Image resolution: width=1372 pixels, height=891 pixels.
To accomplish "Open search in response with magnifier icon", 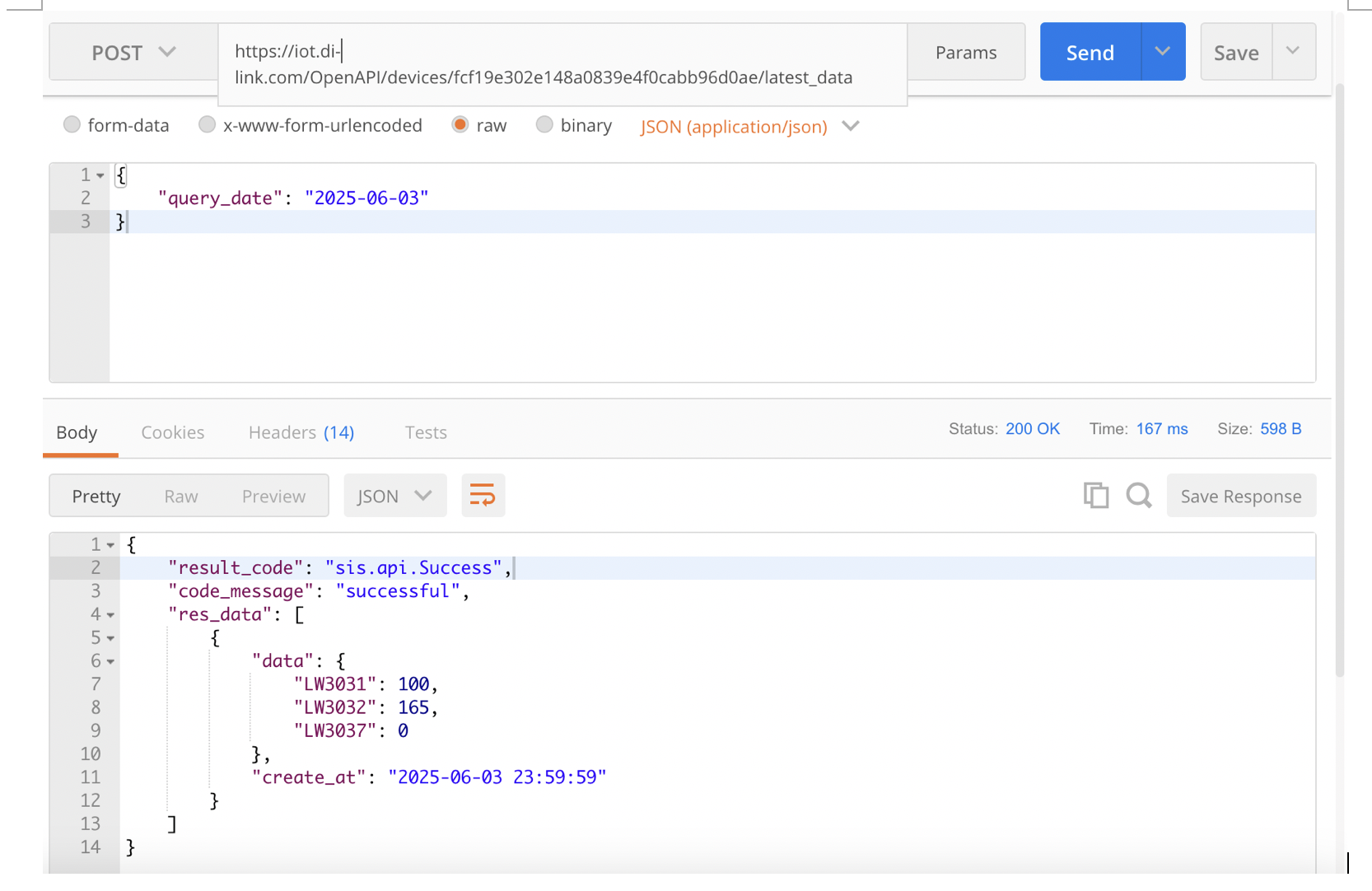I will coord(1138,496).
